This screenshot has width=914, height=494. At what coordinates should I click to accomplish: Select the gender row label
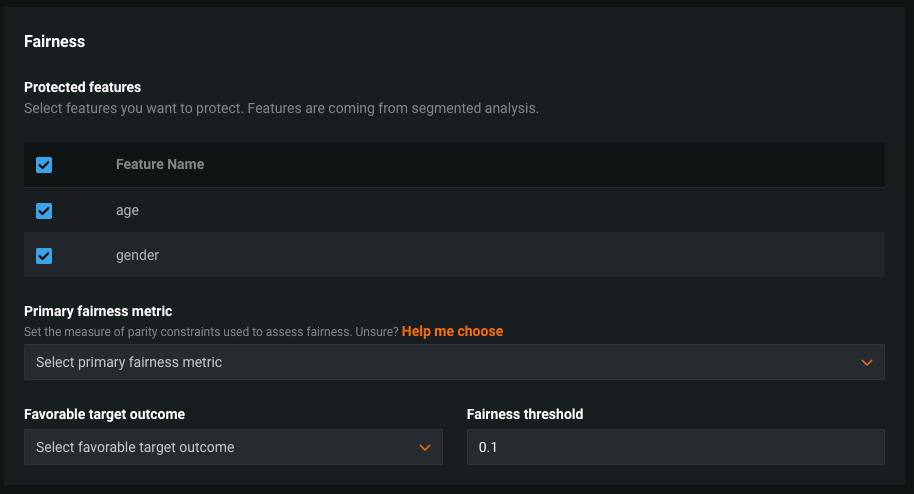tap(137, 255)
